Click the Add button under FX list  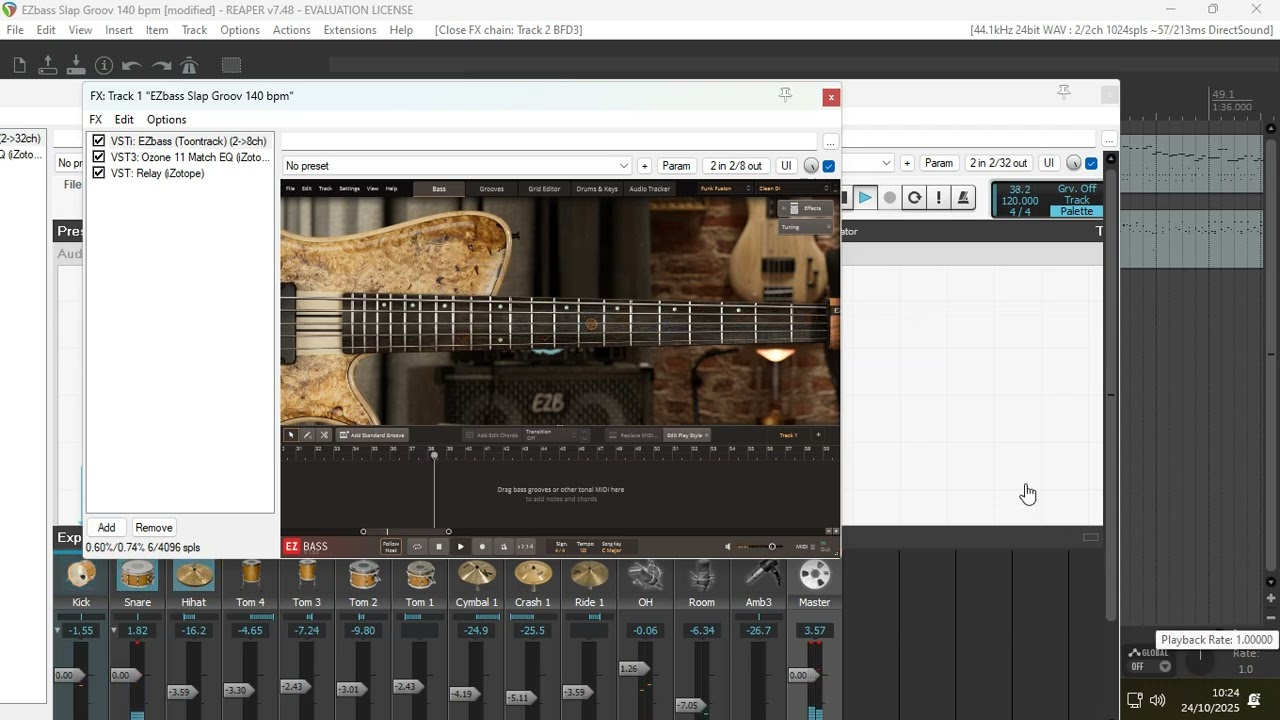107,528
